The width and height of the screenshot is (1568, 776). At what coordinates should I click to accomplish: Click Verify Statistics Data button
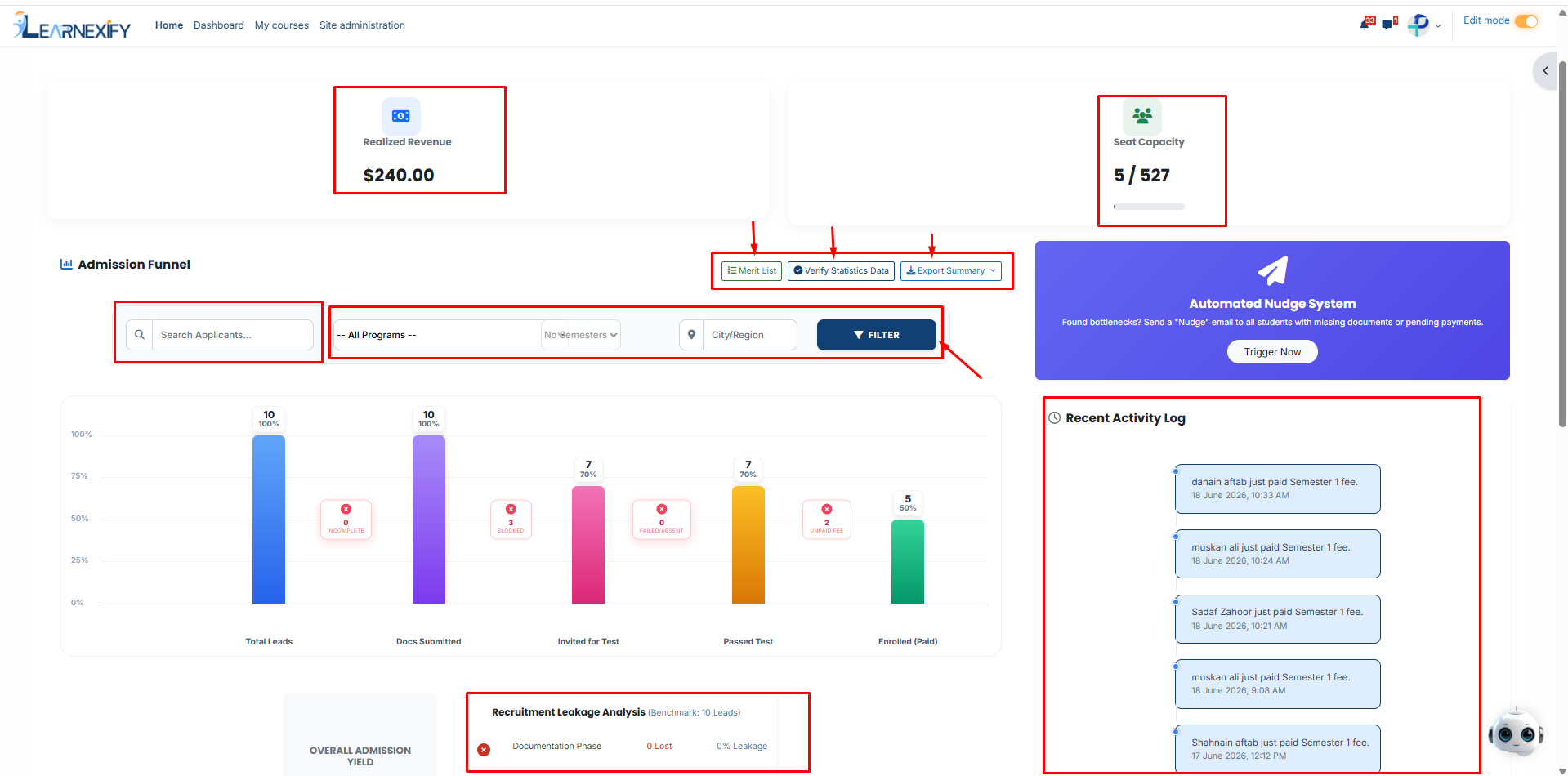[x=841, y=271]
